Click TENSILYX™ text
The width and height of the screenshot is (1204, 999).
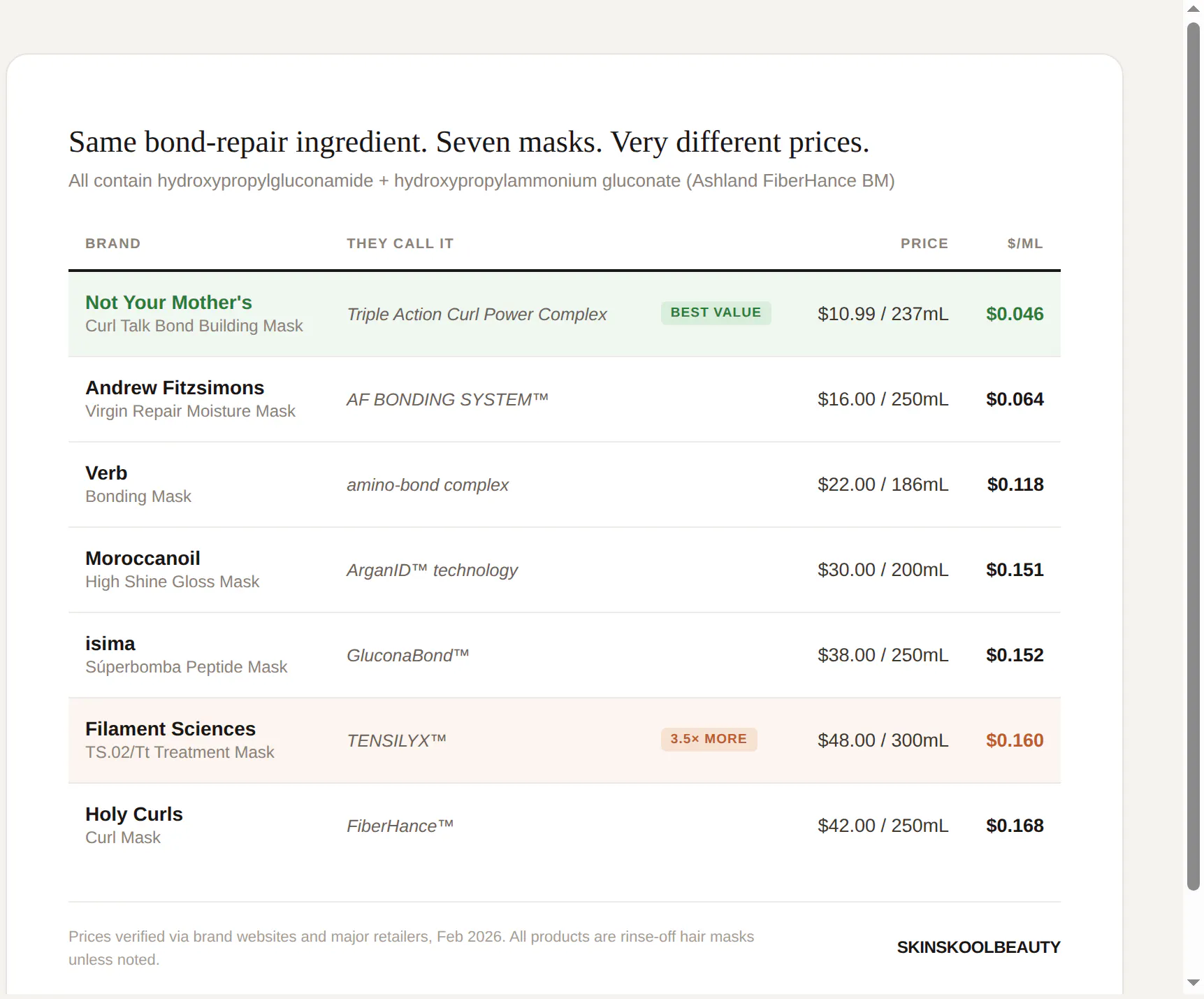[x=396, y=741]
